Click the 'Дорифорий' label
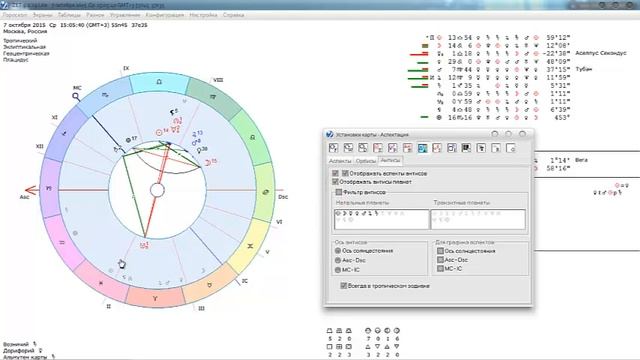Image resolution: width=640 pixels, height=360 pixels. click(19, 351)
